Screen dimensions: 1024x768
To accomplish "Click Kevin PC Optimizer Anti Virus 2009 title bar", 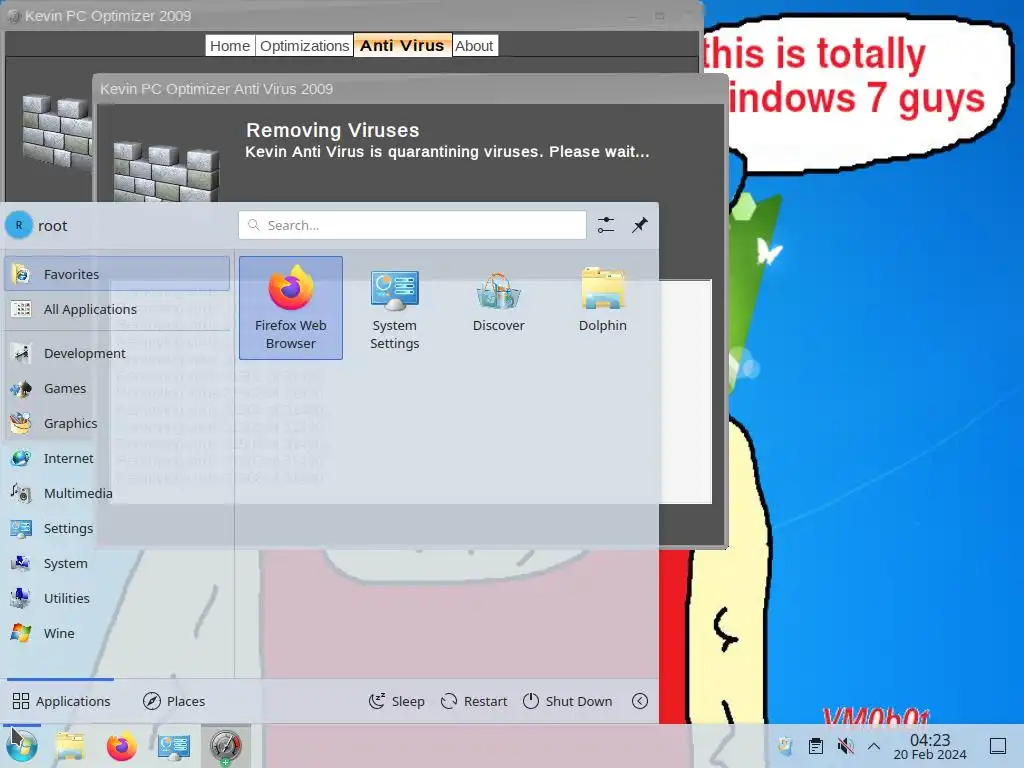I will pyautogui.click(x=410, y=89).
